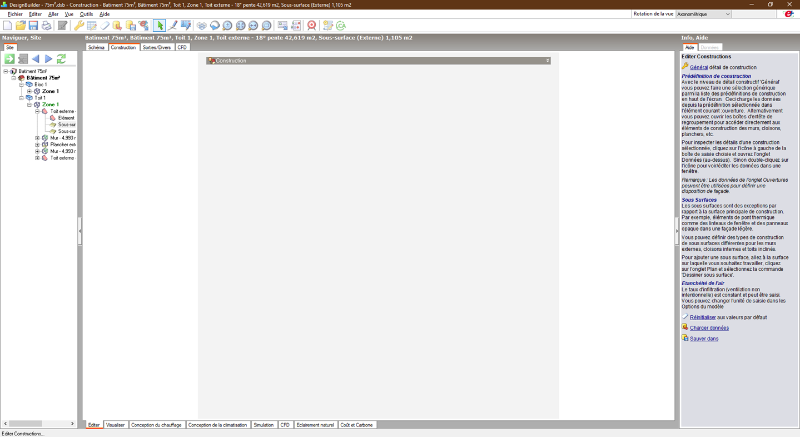The image size is (800, 437).
Task: Switch to the Surfaces/Ouvertures tab
Action: [x=157, y=47]
